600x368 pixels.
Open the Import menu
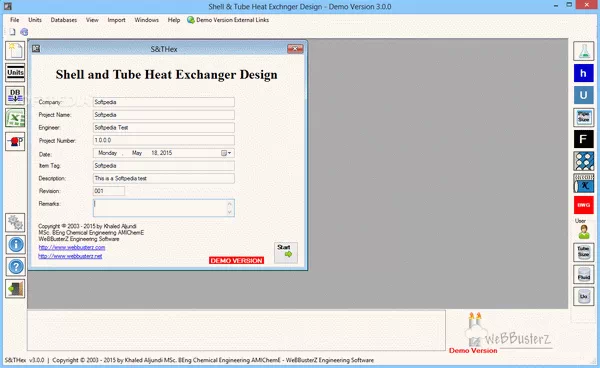click(116, 20)
